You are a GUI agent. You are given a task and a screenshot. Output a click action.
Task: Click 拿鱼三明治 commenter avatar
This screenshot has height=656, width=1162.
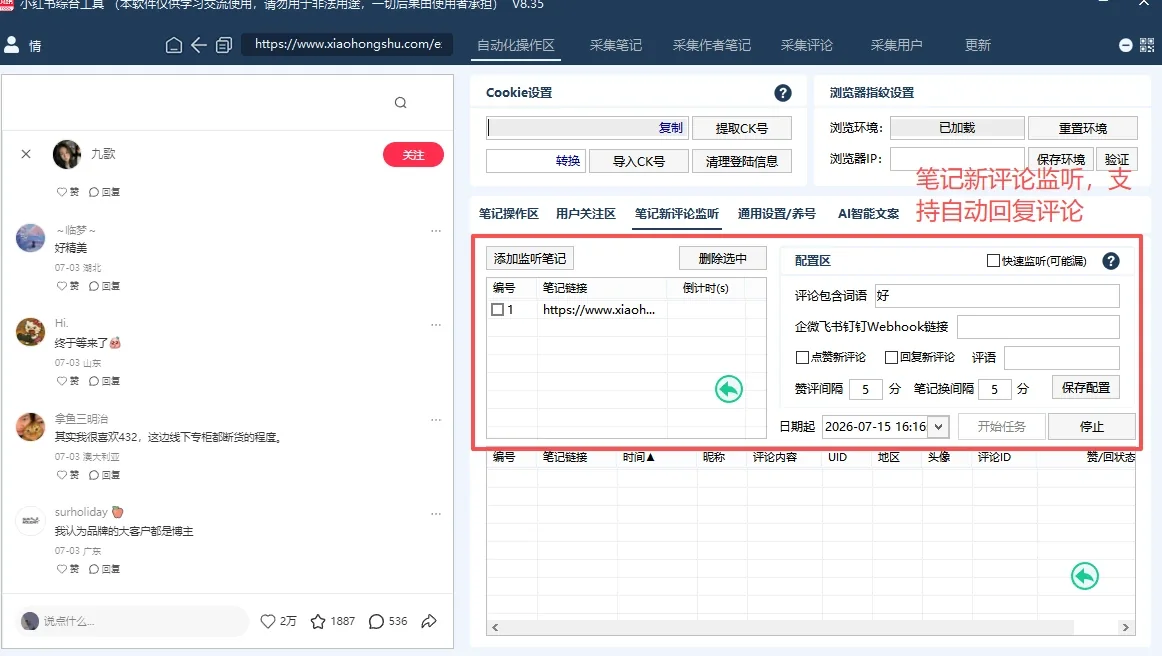click(30, 427)
